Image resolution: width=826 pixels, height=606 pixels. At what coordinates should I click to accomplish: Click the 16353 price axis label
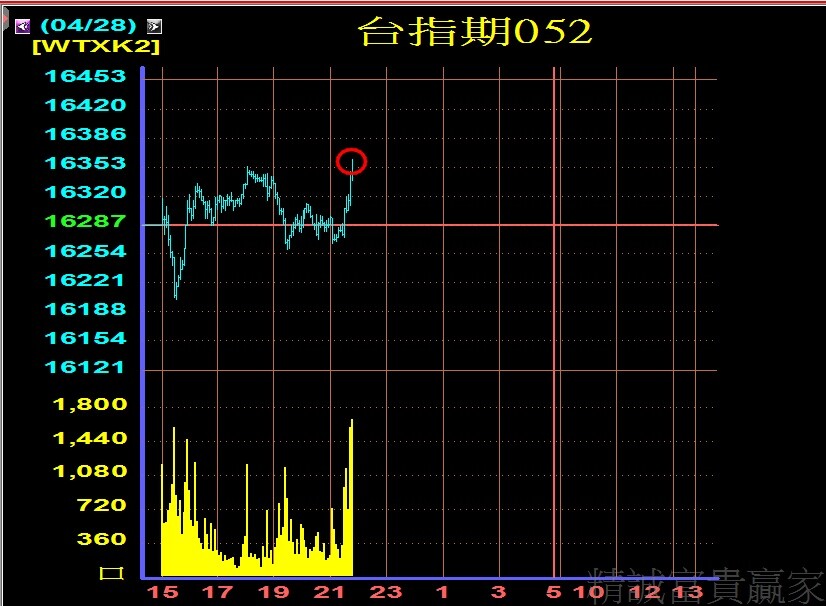[86, 163]
